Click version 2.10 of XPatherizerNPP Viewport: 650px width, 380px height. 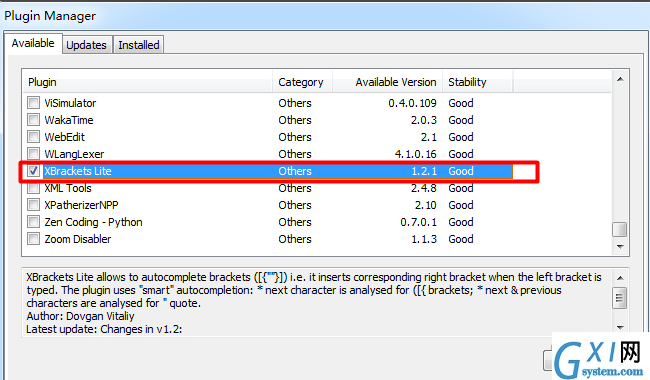(426, 205)
